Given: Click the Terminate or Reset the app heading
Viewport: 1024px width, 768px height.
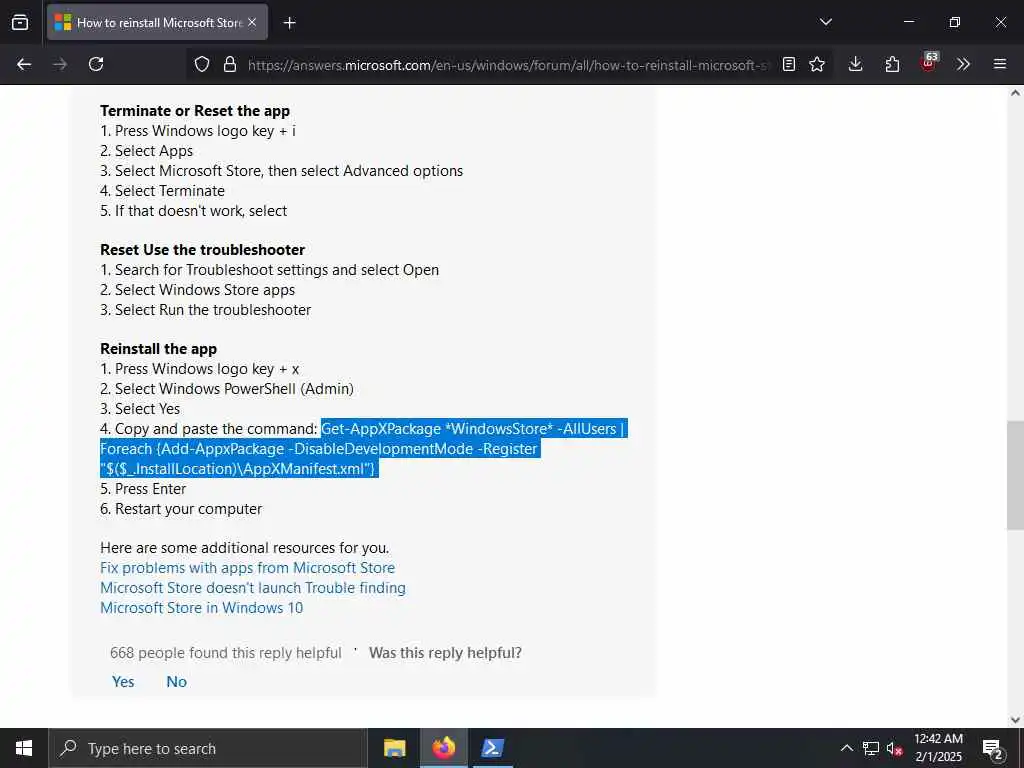Looking at the screenshot, I should point(195,110).
